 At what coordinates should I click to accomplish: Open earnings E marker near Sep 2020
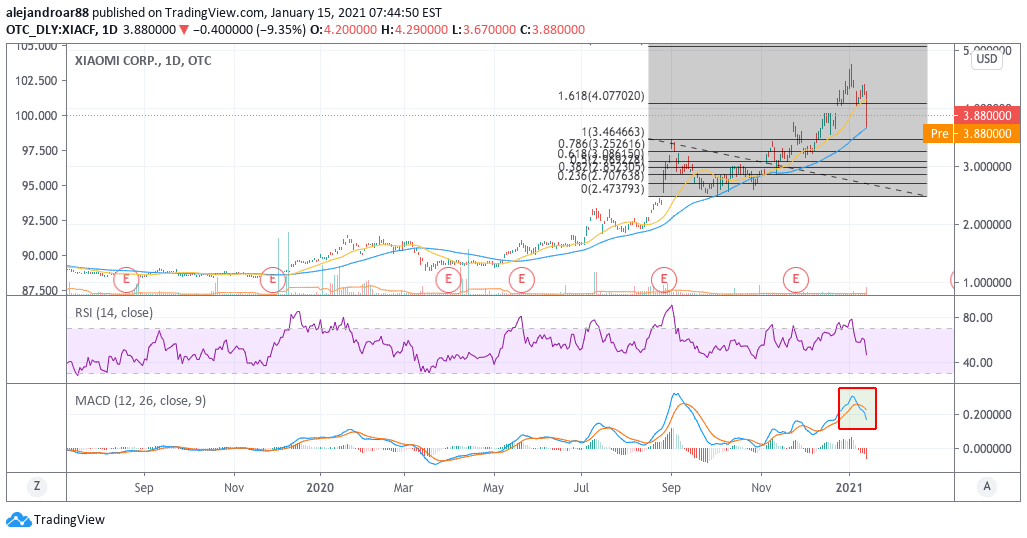[x=663, y=280]
